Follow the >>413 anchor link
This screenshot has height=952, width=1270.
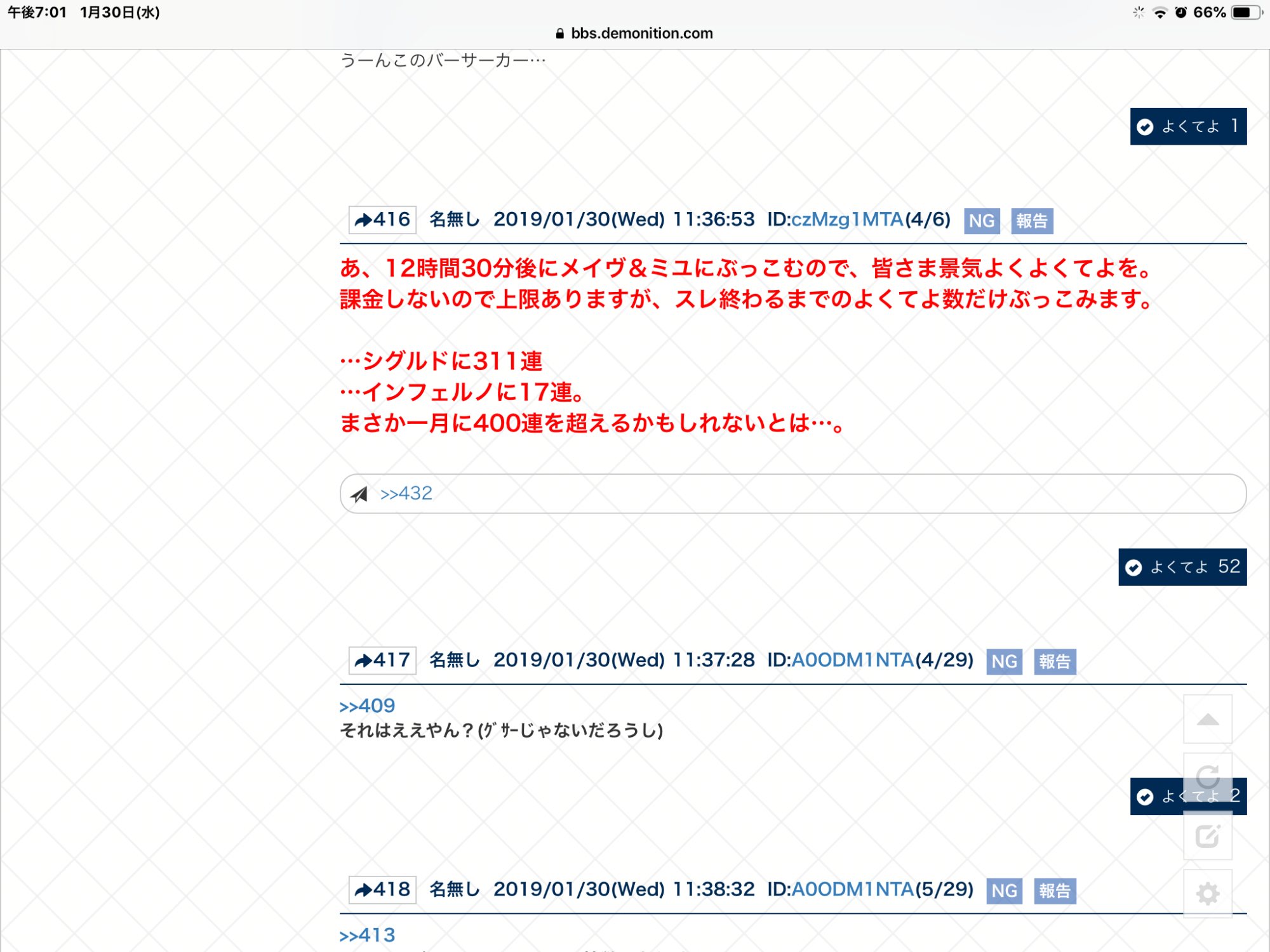pos(367,935)
